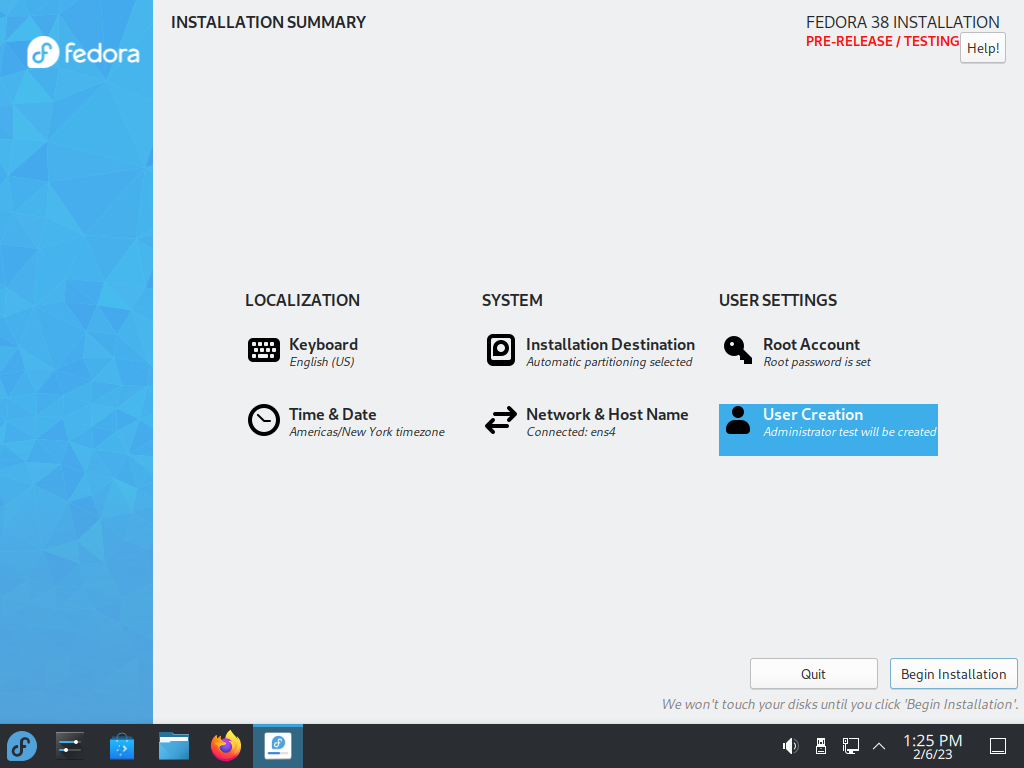Click 'Automatic partitioning selected' text
Screen dimensions: 1024x768
[609, 362]
